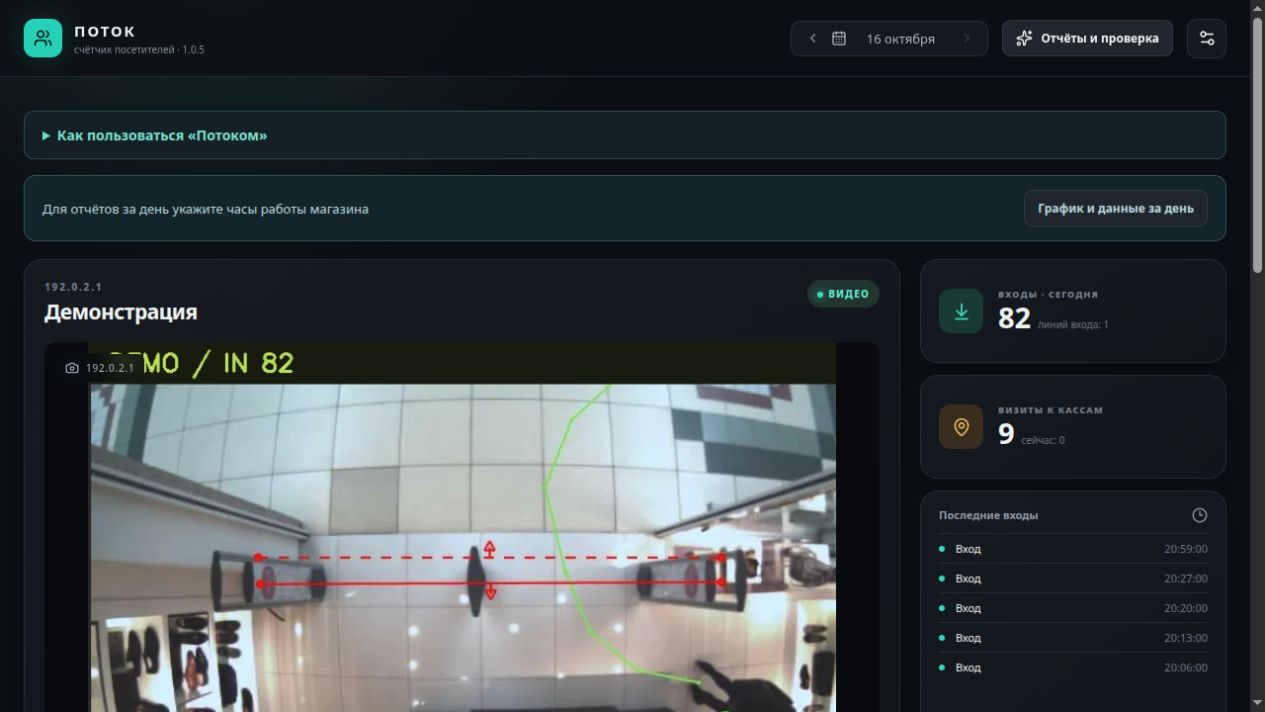1265x712 pixels.
Task: Click the Поток people logo icon
Action: [x=43, y=38]
